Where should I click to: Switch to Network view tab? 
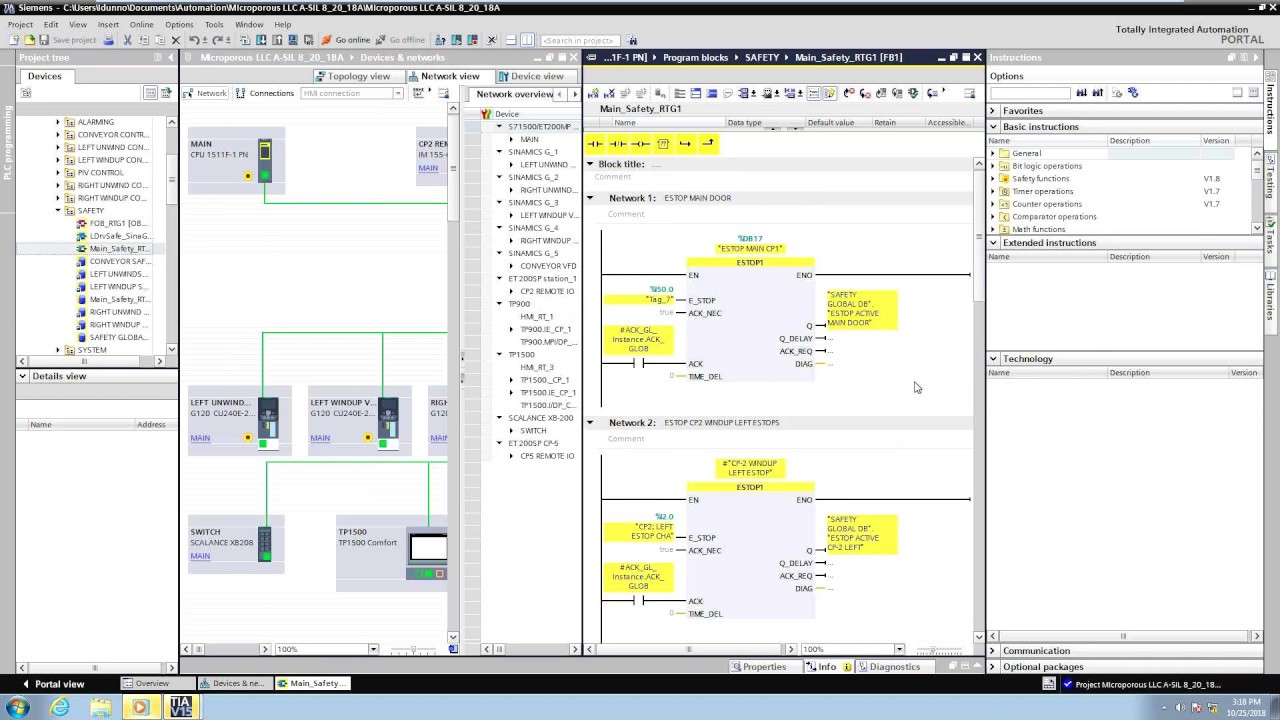point(444,76)
